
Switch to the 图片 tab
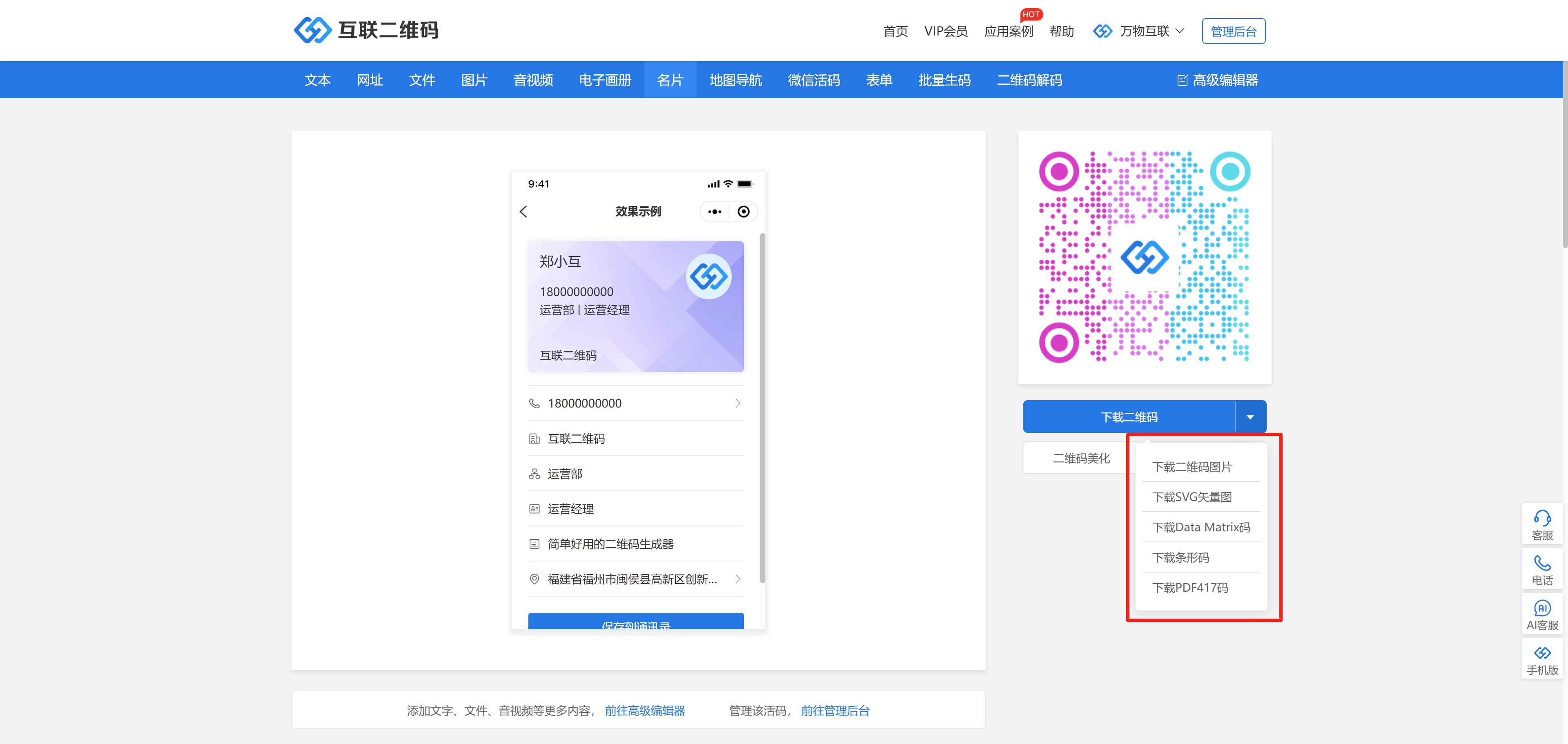pyautogui.click(x=475, y=80)
